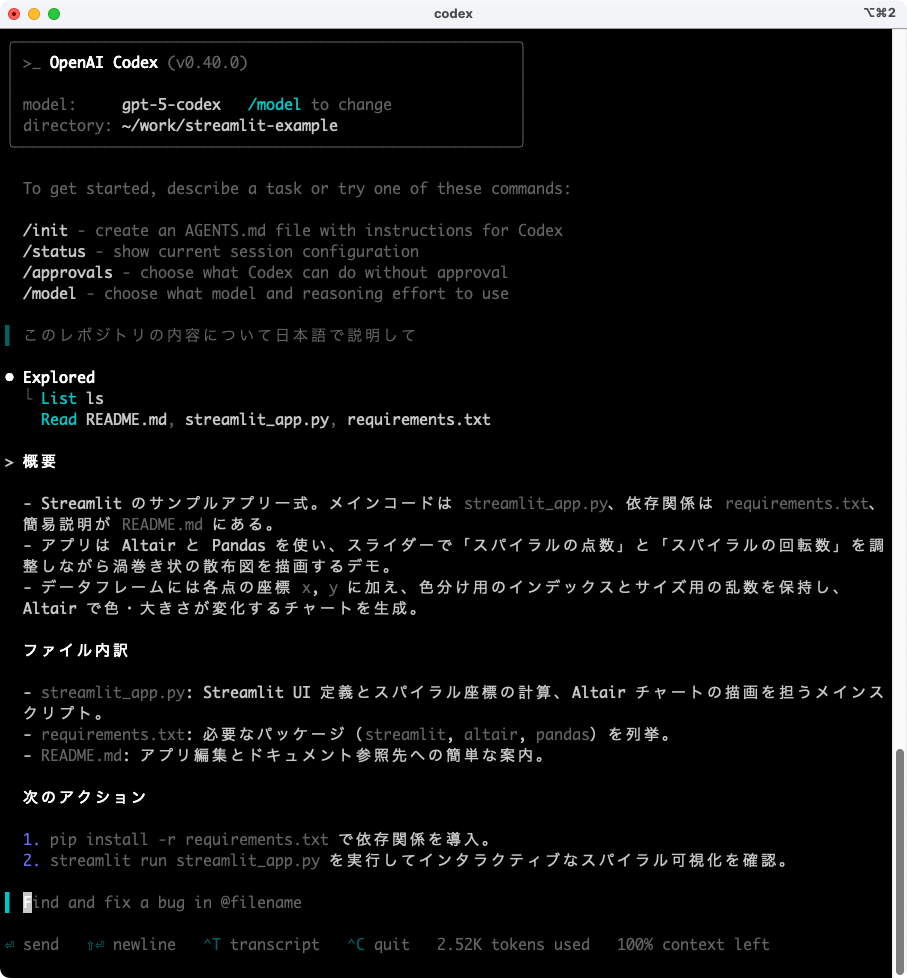Click the 'send' hint in the footer
Image resolution: width=907 pixels, height=978 pixels.
[32, 944]
